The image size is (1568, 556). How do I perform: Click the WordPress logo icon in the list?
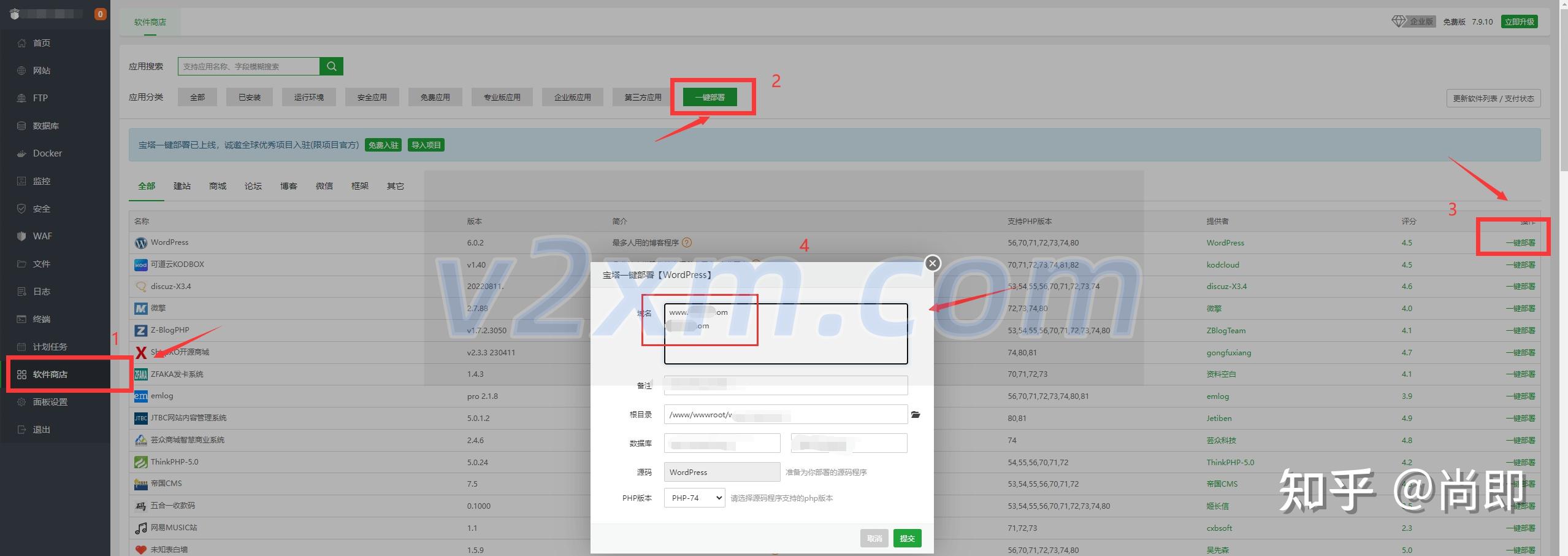(x=141, y=243)
